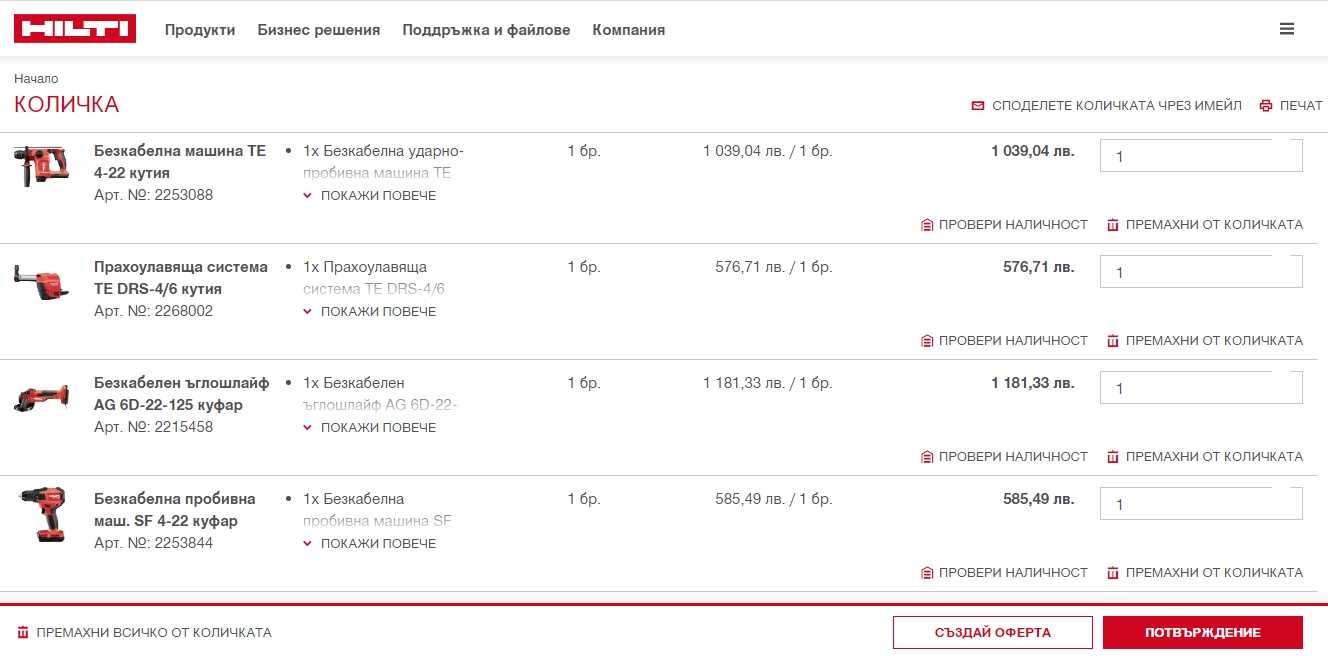
Task: Click the Печат link
Action: click(x=1301, y=105)
